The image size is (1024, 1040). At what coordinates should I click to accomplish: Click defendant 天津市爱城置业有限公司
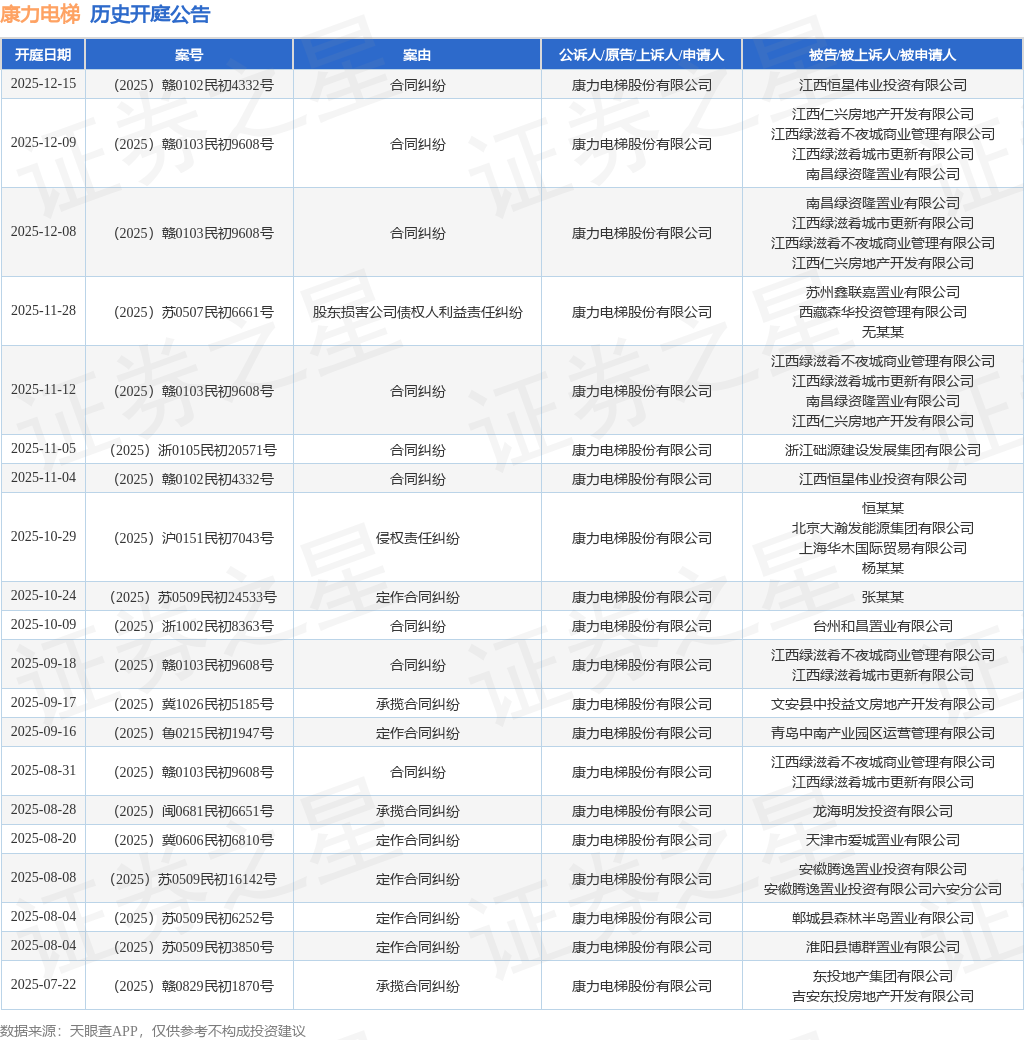882,840
